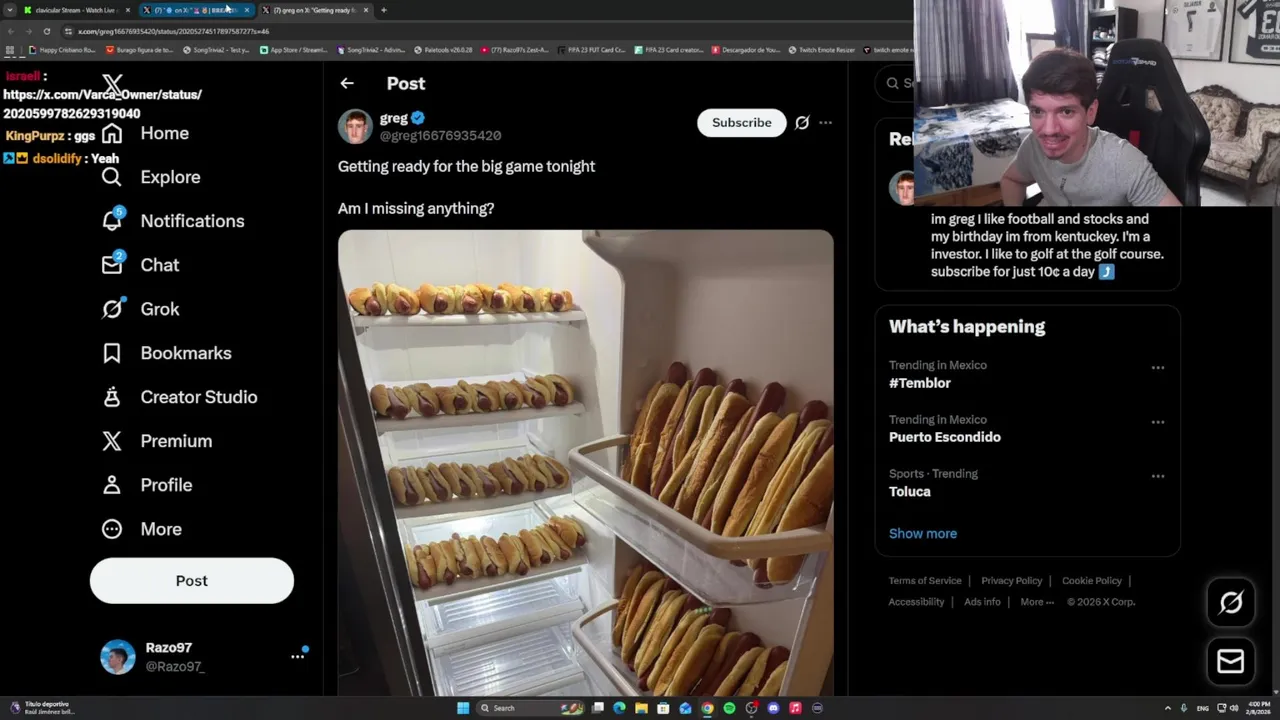The image size is (1280, 720).
Task: Open Explore in the sidebar
Action: click(x=151, y=177)
